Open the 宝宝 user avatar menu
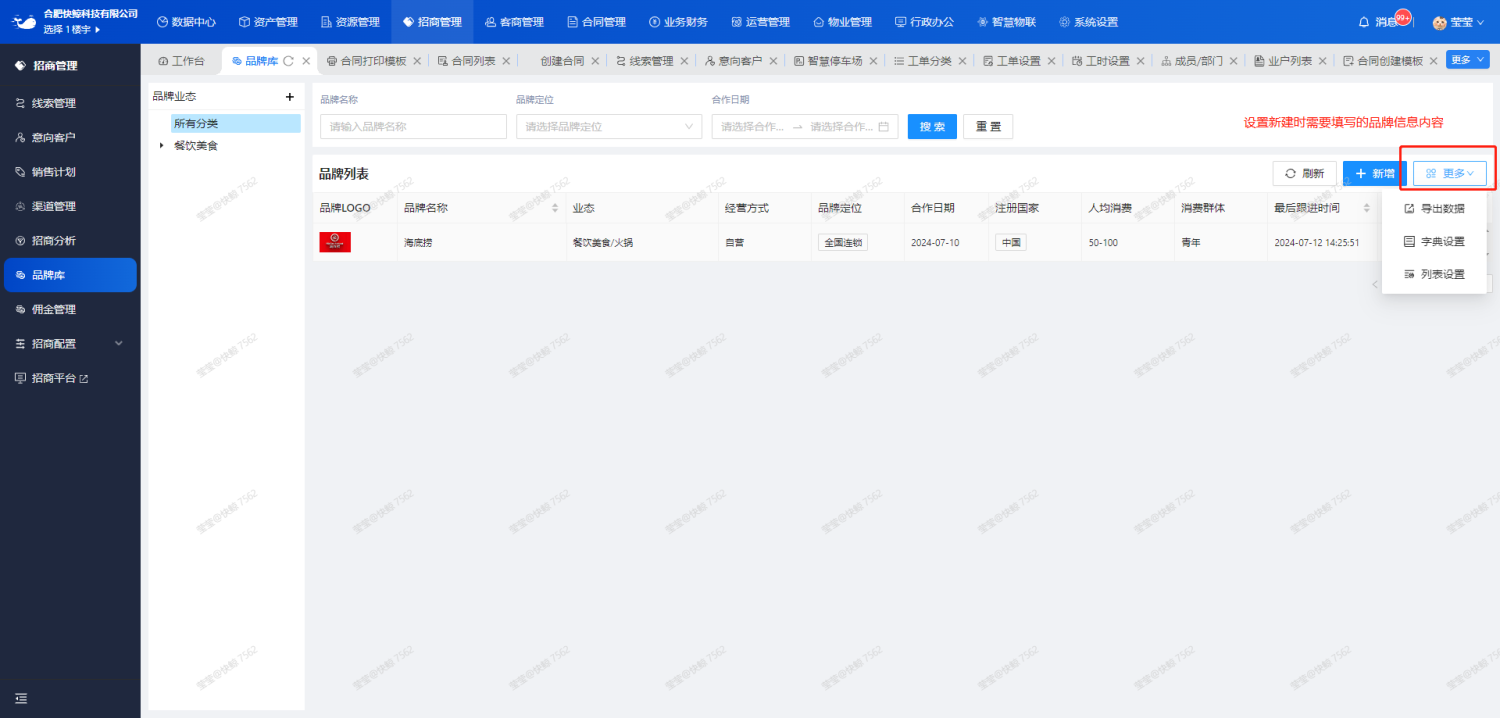 tap(1456, 22)
